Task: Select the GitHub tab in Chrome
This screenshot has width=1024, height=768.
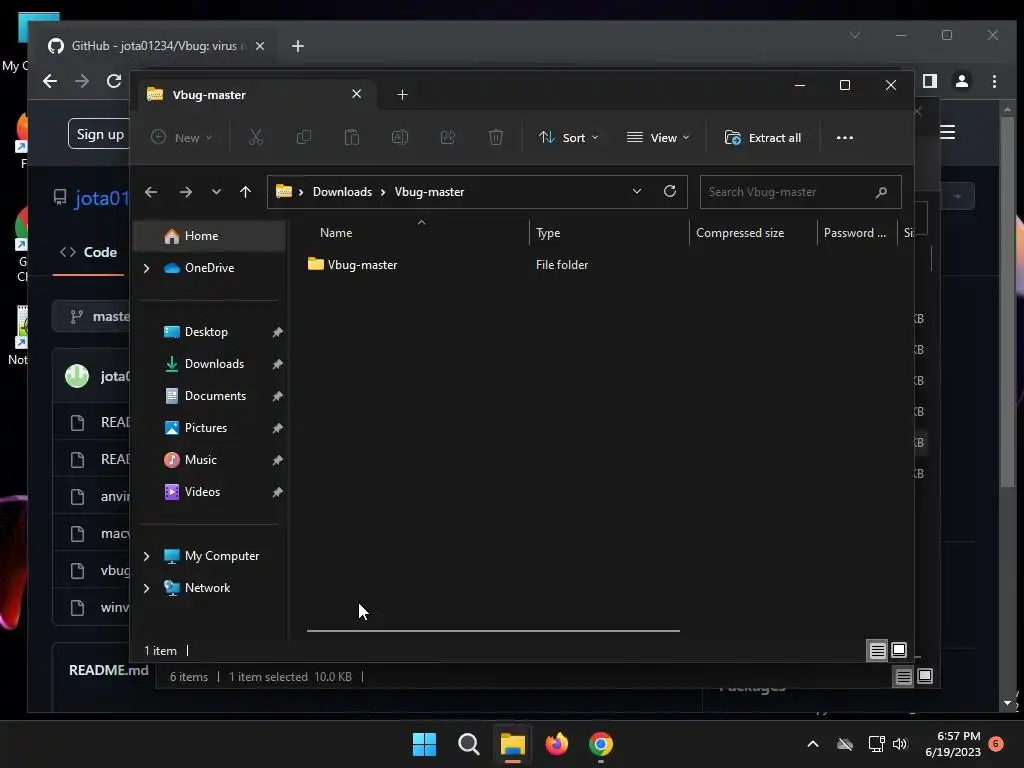Action: (x=157, y=46)
